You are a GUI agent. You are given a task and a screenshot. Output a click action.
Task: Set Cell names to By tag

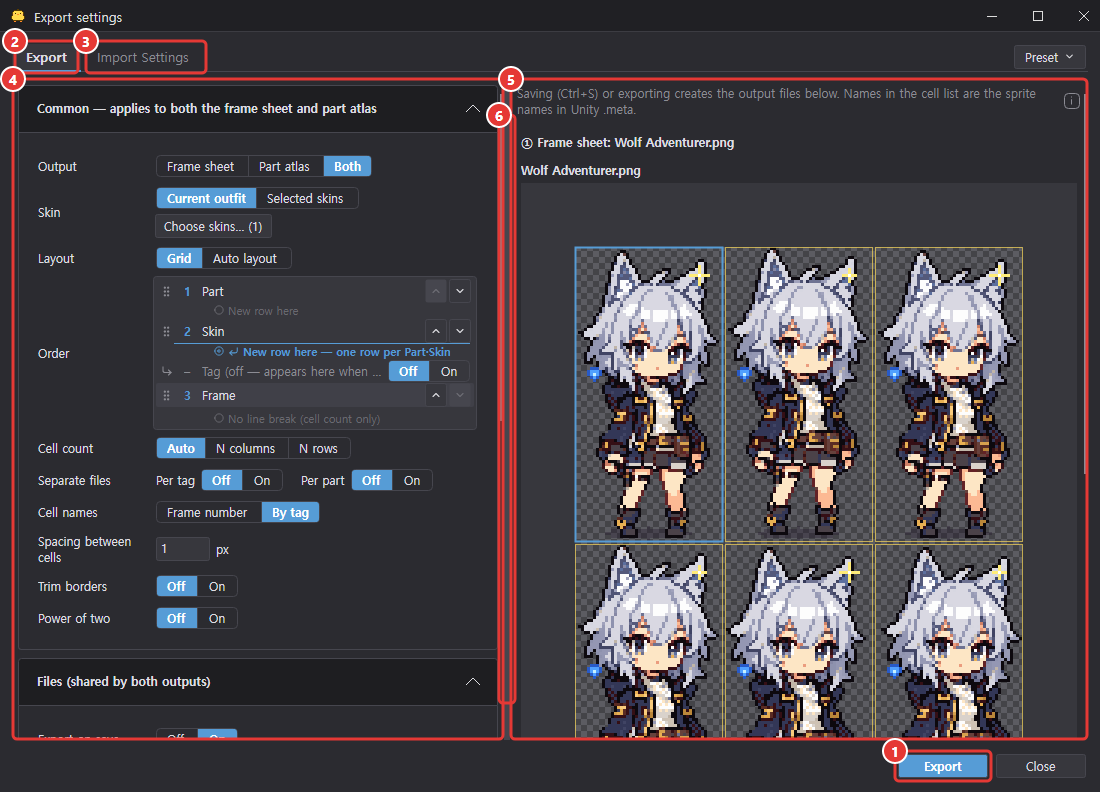pos(290,513)
